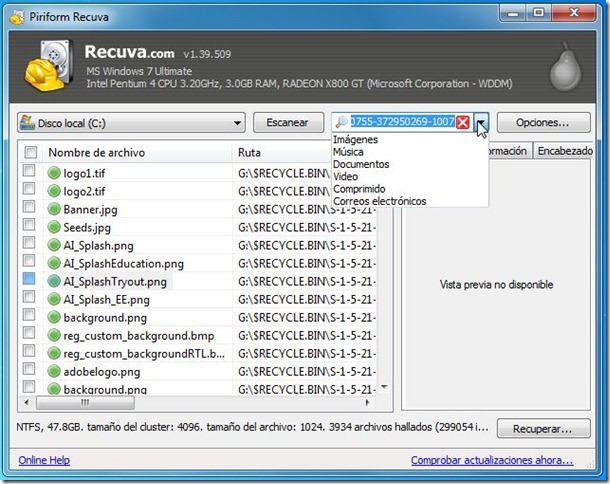The width and height of the screenshot is (610, 484).
Task: Toggle the checkbox for AI_SplashTryout.png
Action: (29, 279)
